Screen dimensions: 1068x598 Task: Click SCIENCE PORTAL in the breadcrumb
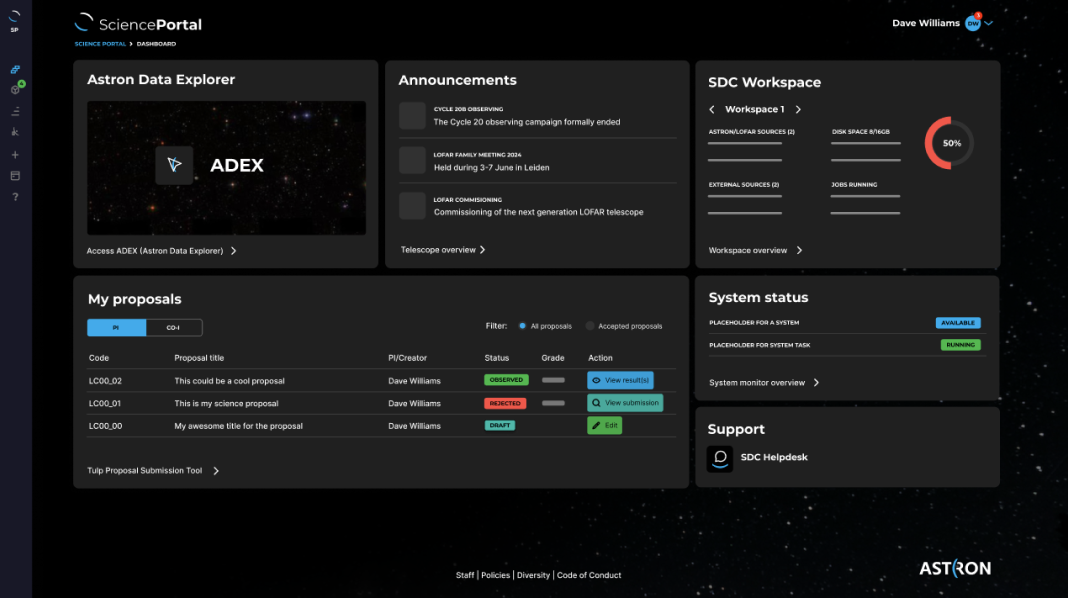pos(100,43)
